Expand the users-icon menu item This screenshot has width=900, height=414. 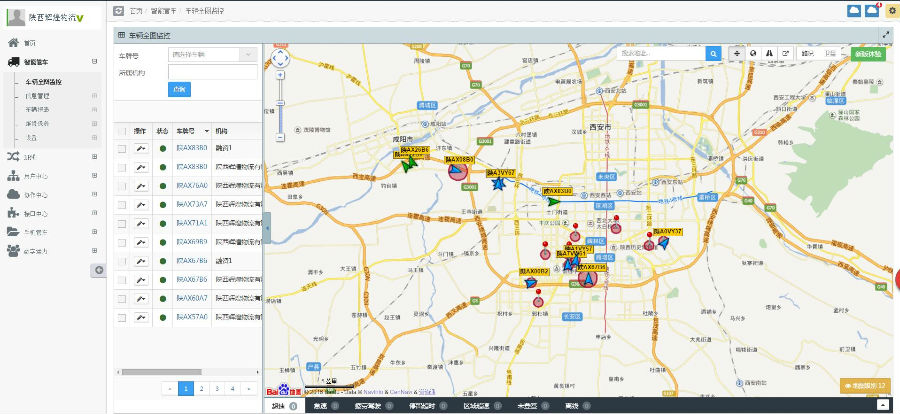94,250
